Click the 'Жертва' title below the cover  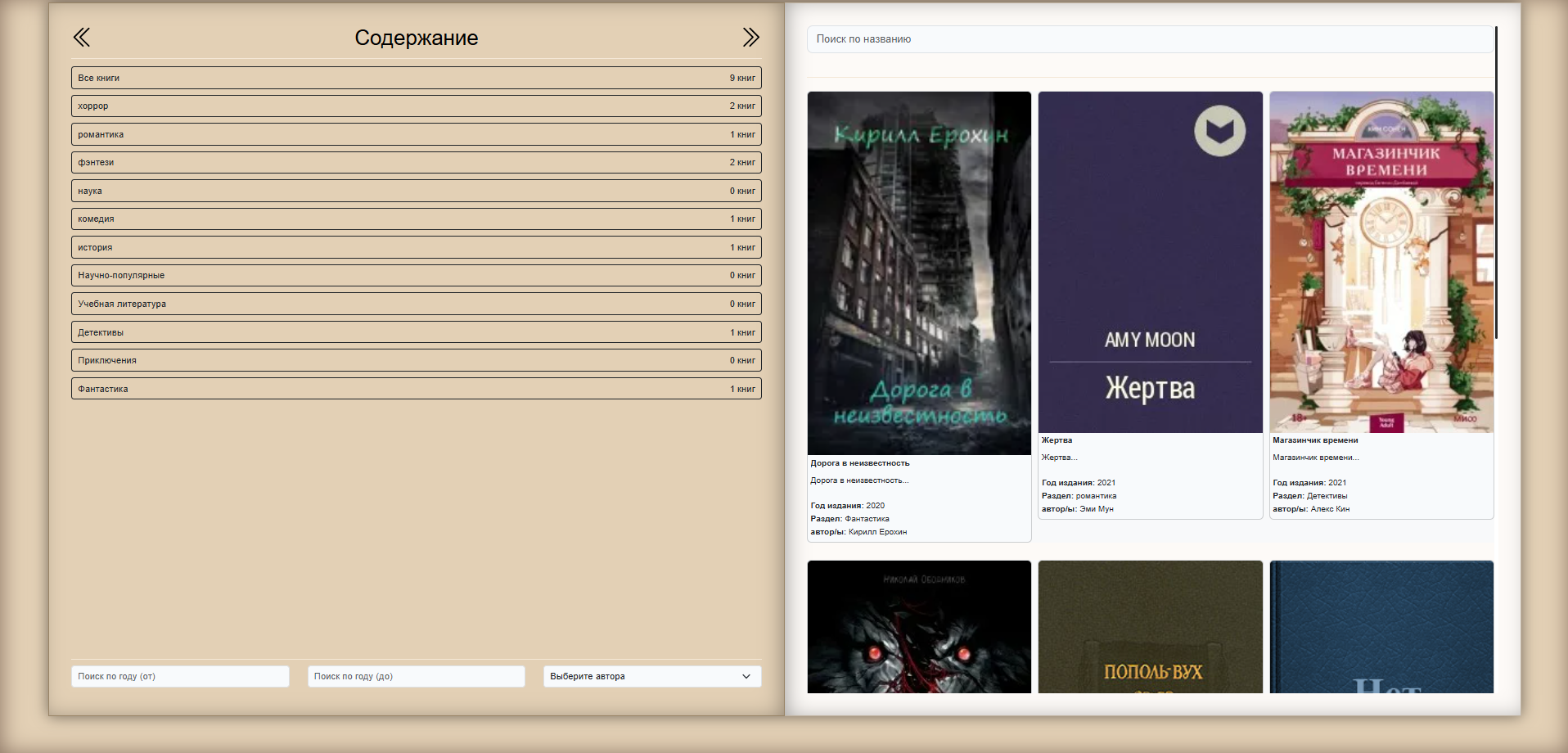pos(1057,440)
